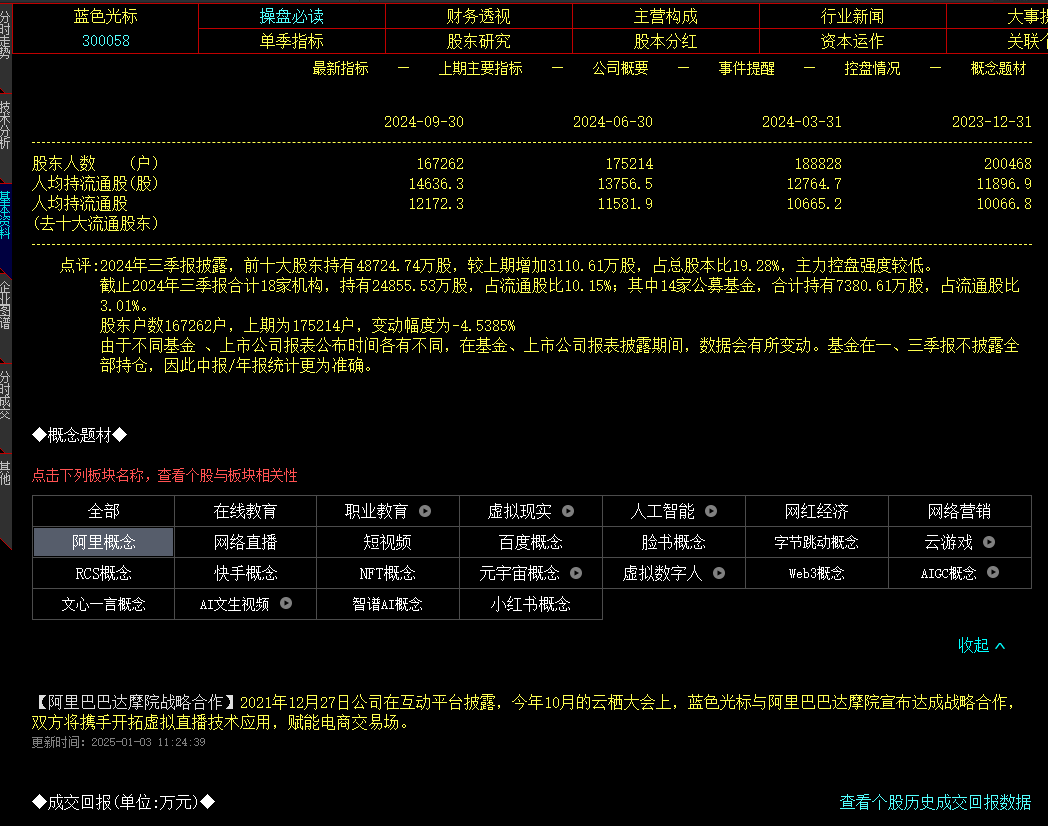Click the 2024-09-30 column header

[x=424, y=122]
